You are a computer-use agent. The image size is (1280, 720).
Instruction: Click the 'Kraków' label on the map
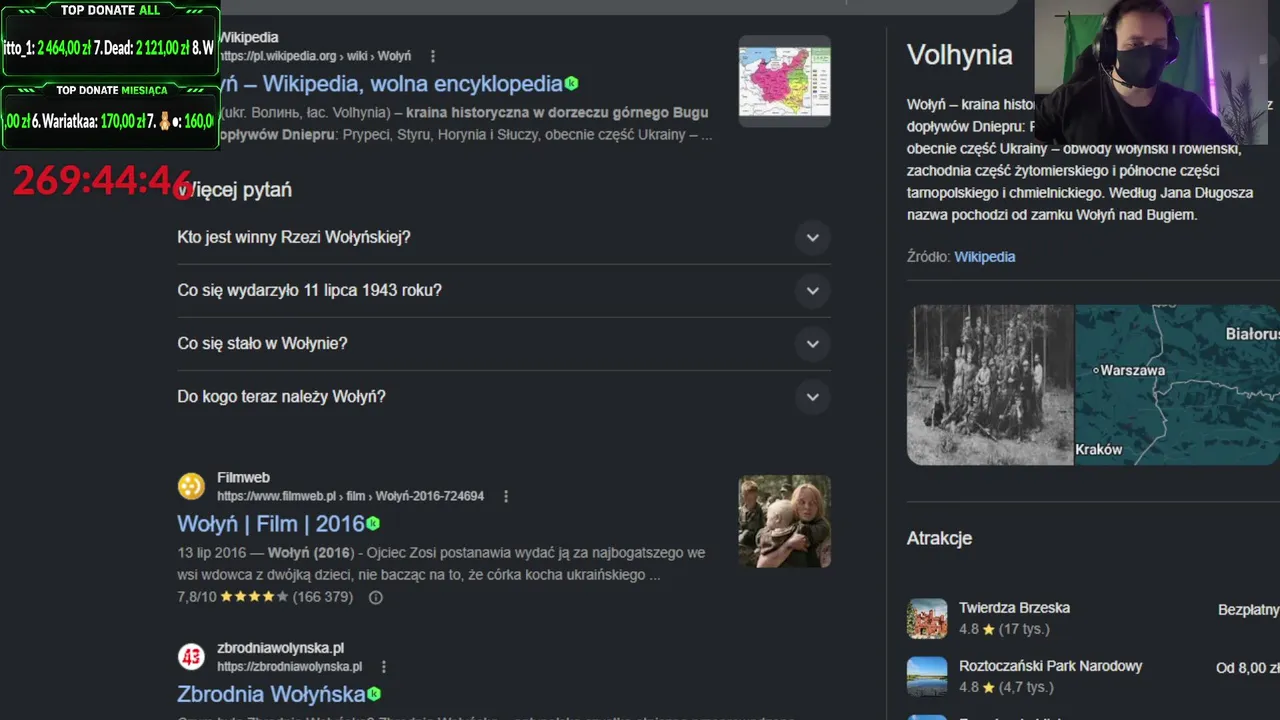(x=1099, y=449)
